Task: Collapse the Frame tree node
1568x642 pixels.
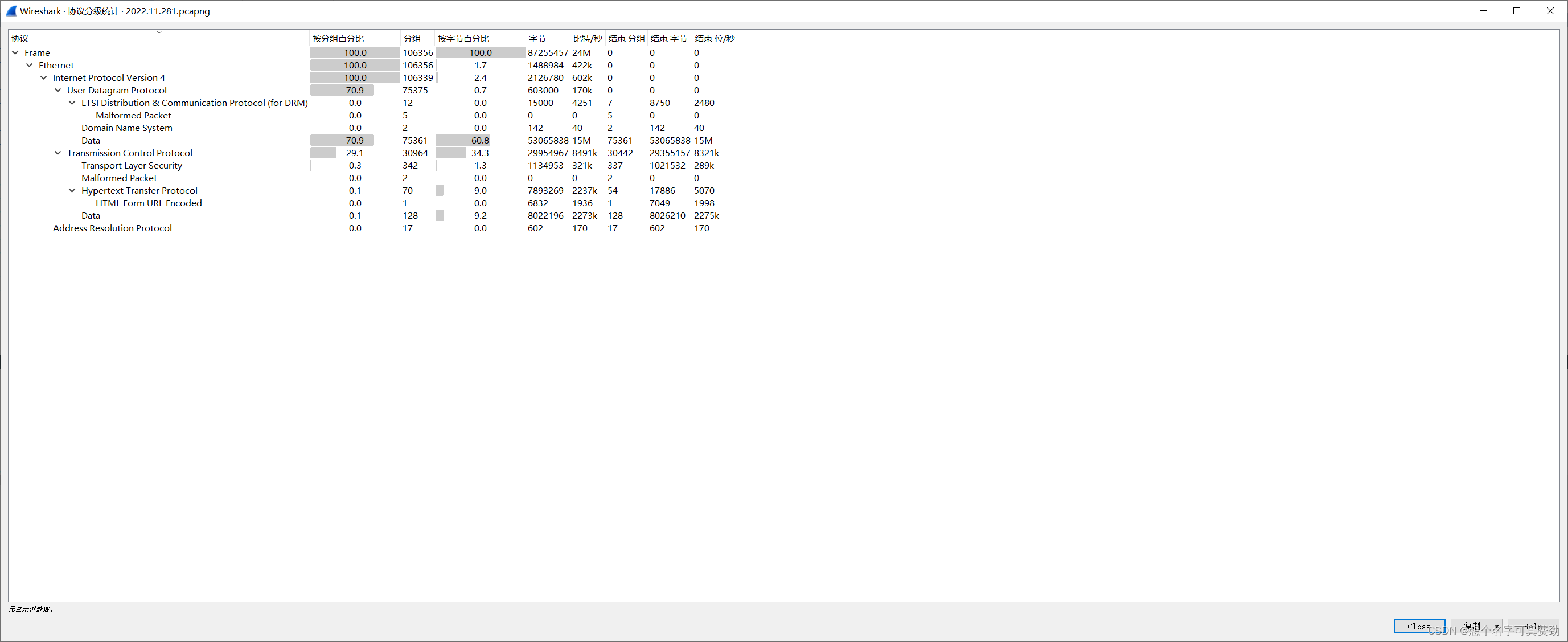Action: point(15,53)
